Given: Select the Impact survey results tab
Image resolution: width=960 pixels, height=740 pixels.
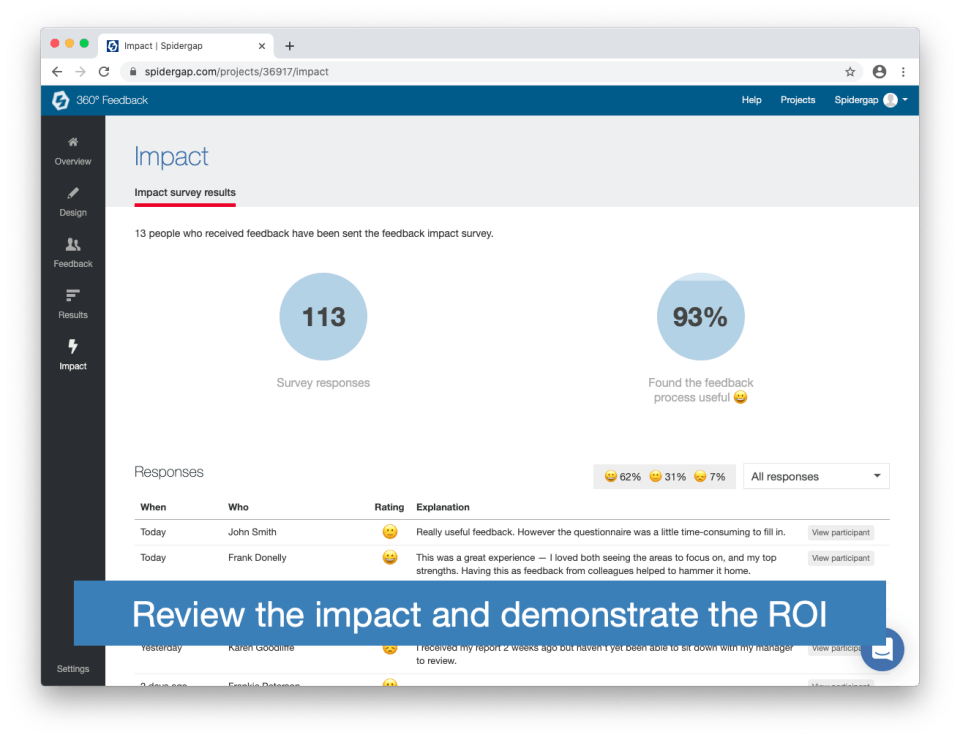Looking at the screenshot, I should pyautogui.click(x=185, y=193).
